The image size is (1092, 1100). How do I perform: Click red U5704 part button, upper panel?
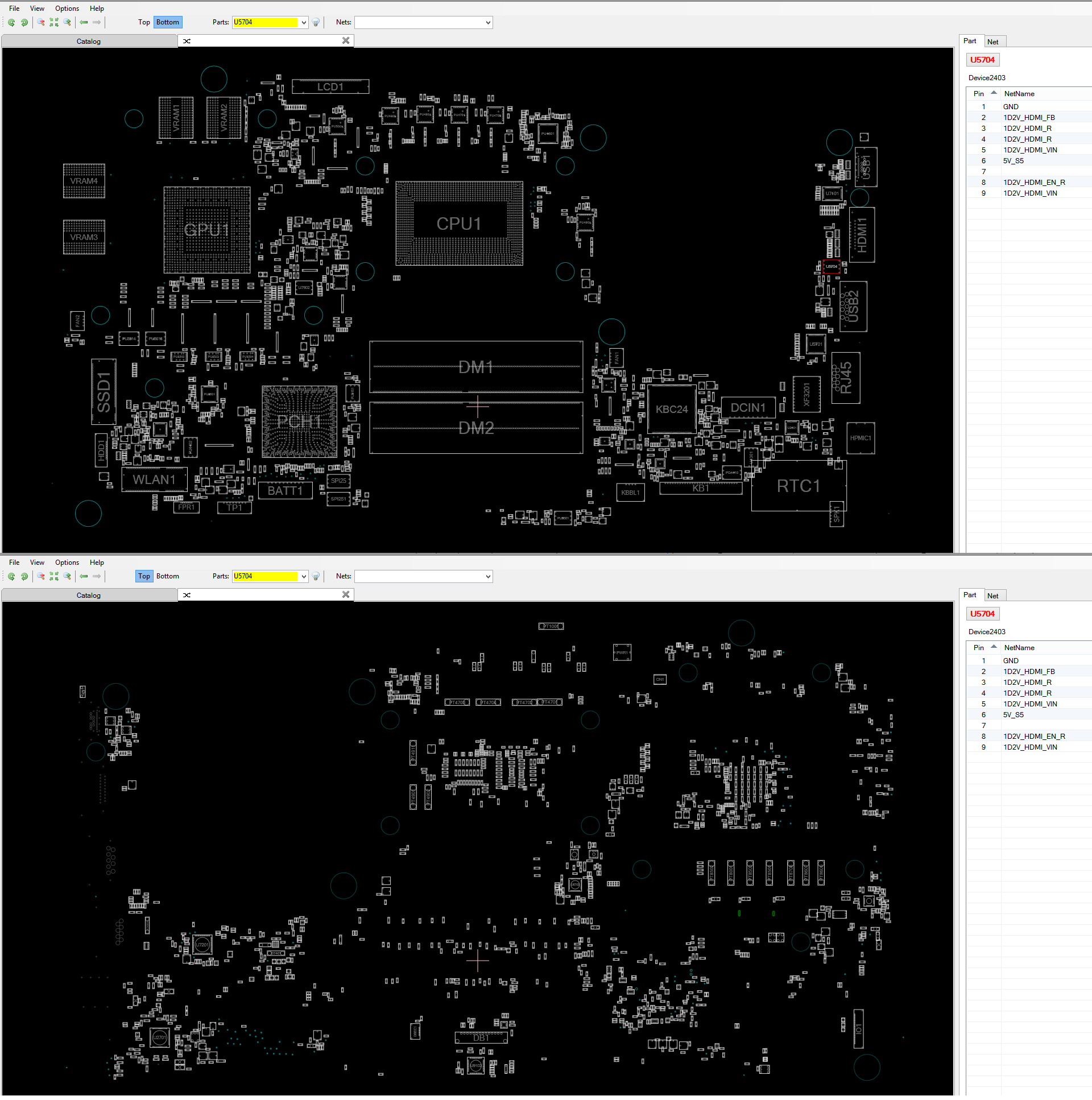982,60
